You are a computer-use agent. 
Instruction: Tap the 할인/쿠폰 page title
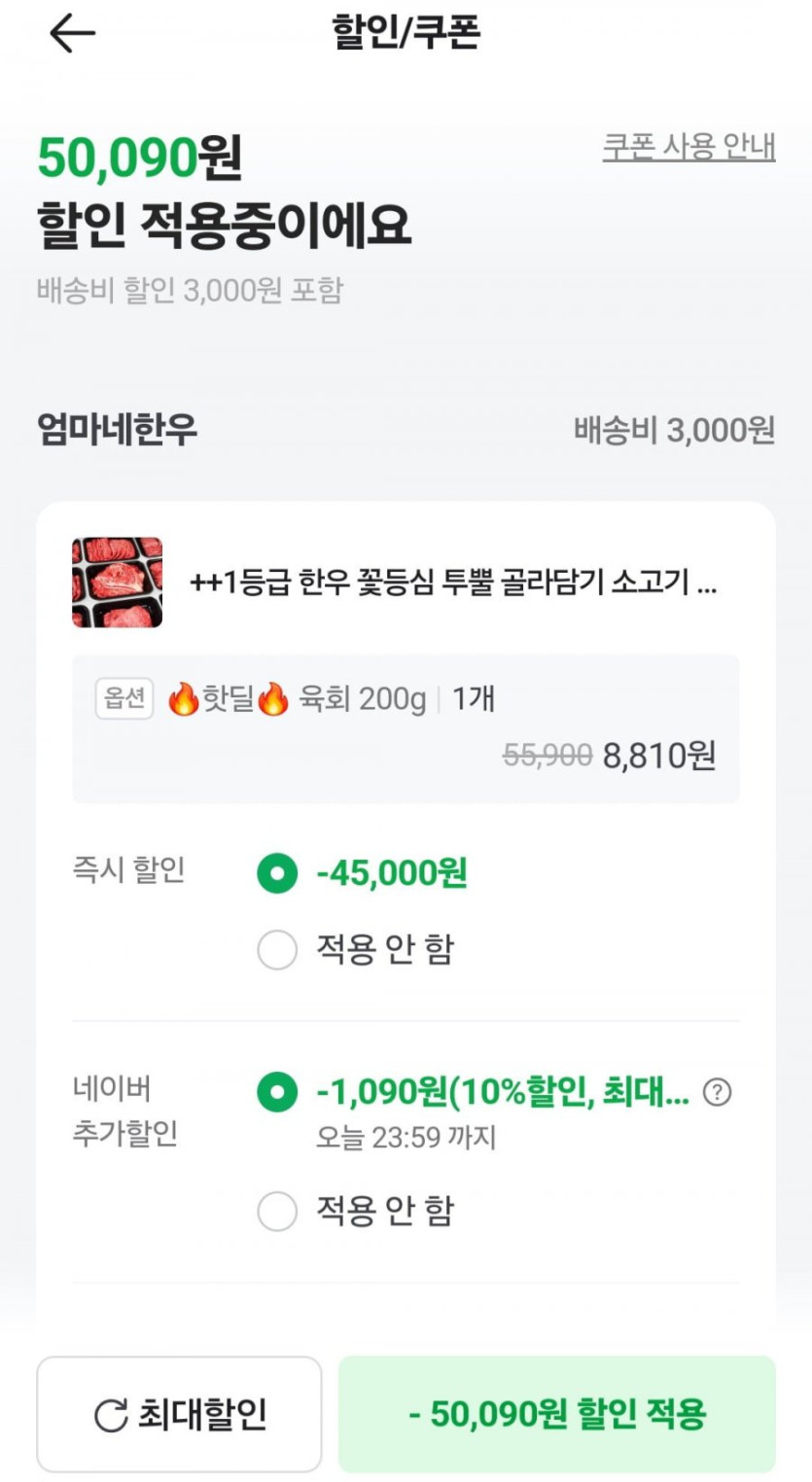click(406, 33)
